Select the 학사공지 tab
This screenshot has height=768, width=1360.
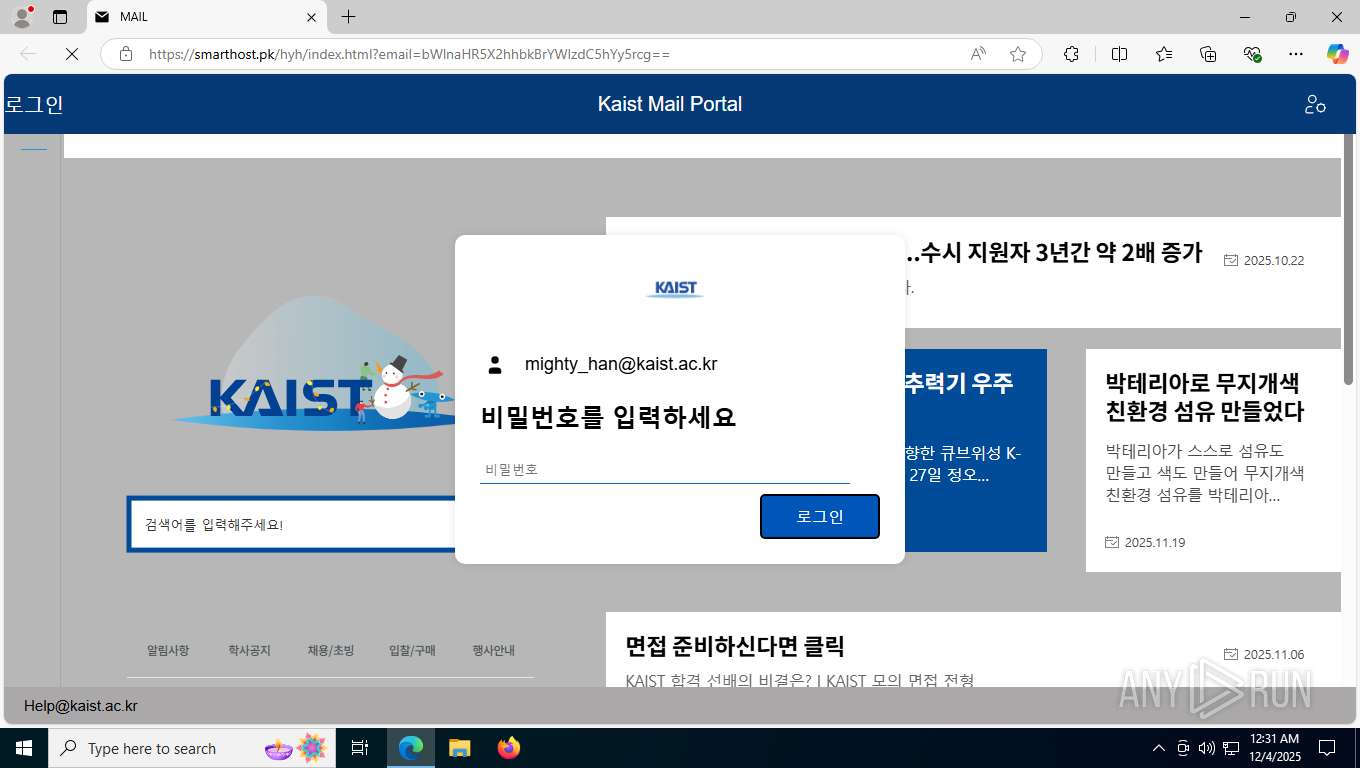click(249, 650)
